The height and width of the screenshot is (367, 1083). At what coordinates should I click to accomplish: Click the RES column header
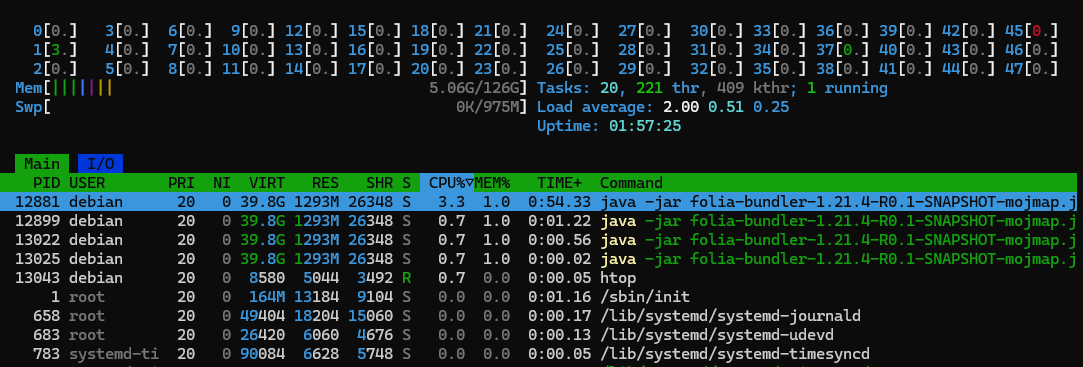(x=325, y=183)
